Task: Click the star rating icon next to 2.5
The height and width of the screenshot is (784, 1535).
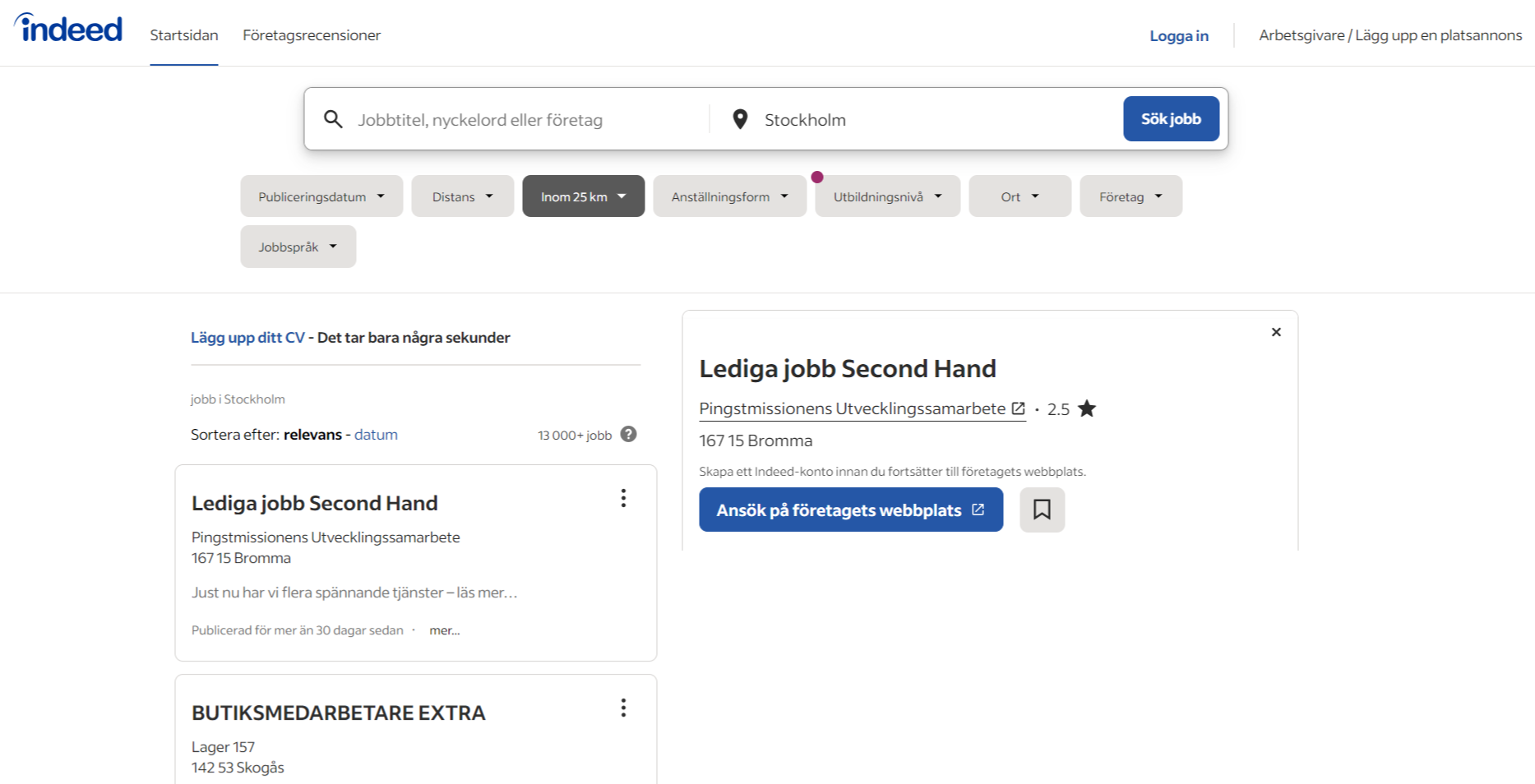Action: click(x=1087, y=408)
